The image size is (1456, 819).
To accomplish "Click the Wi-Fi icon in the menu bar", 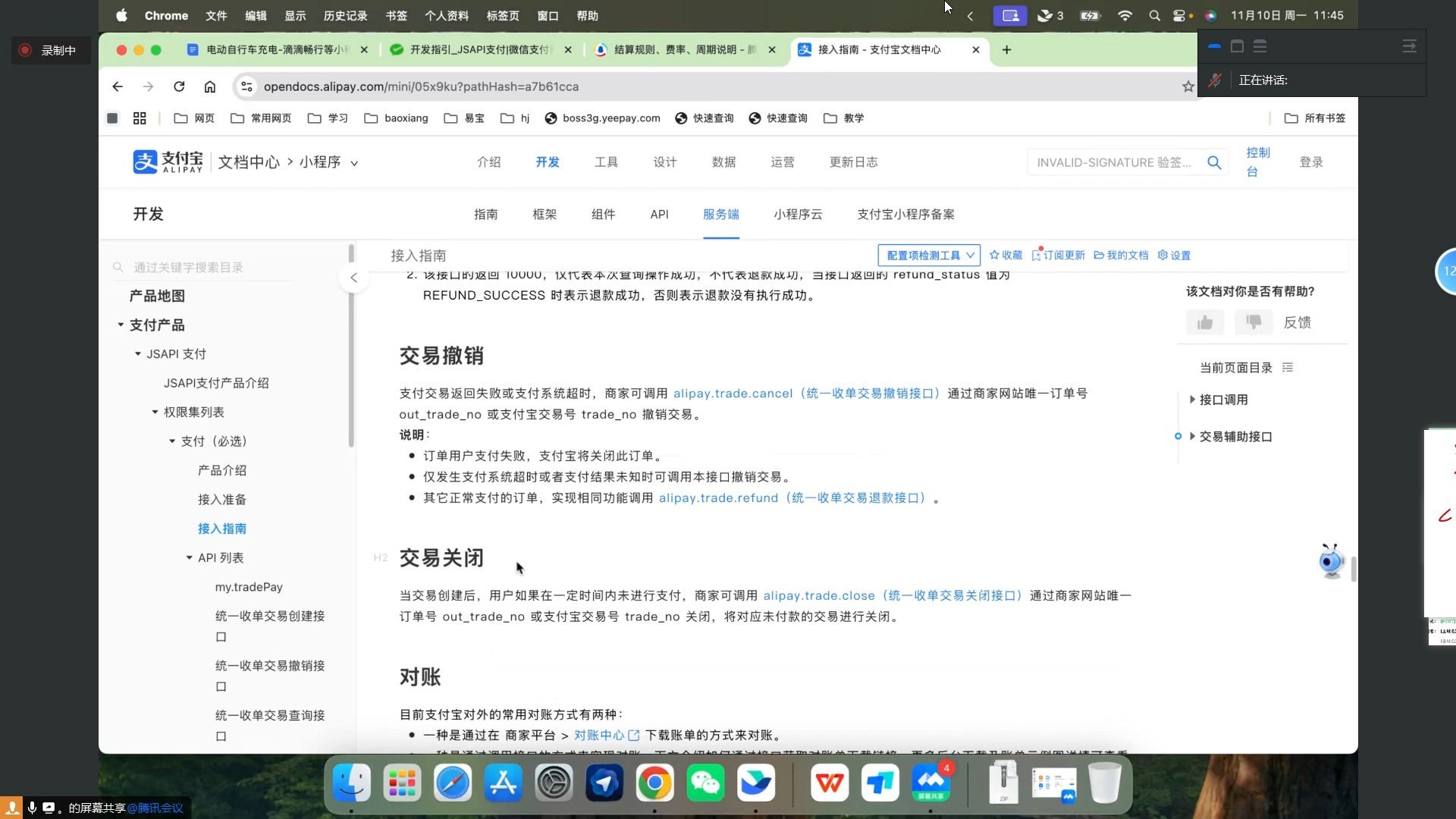I will point(1125,15).
